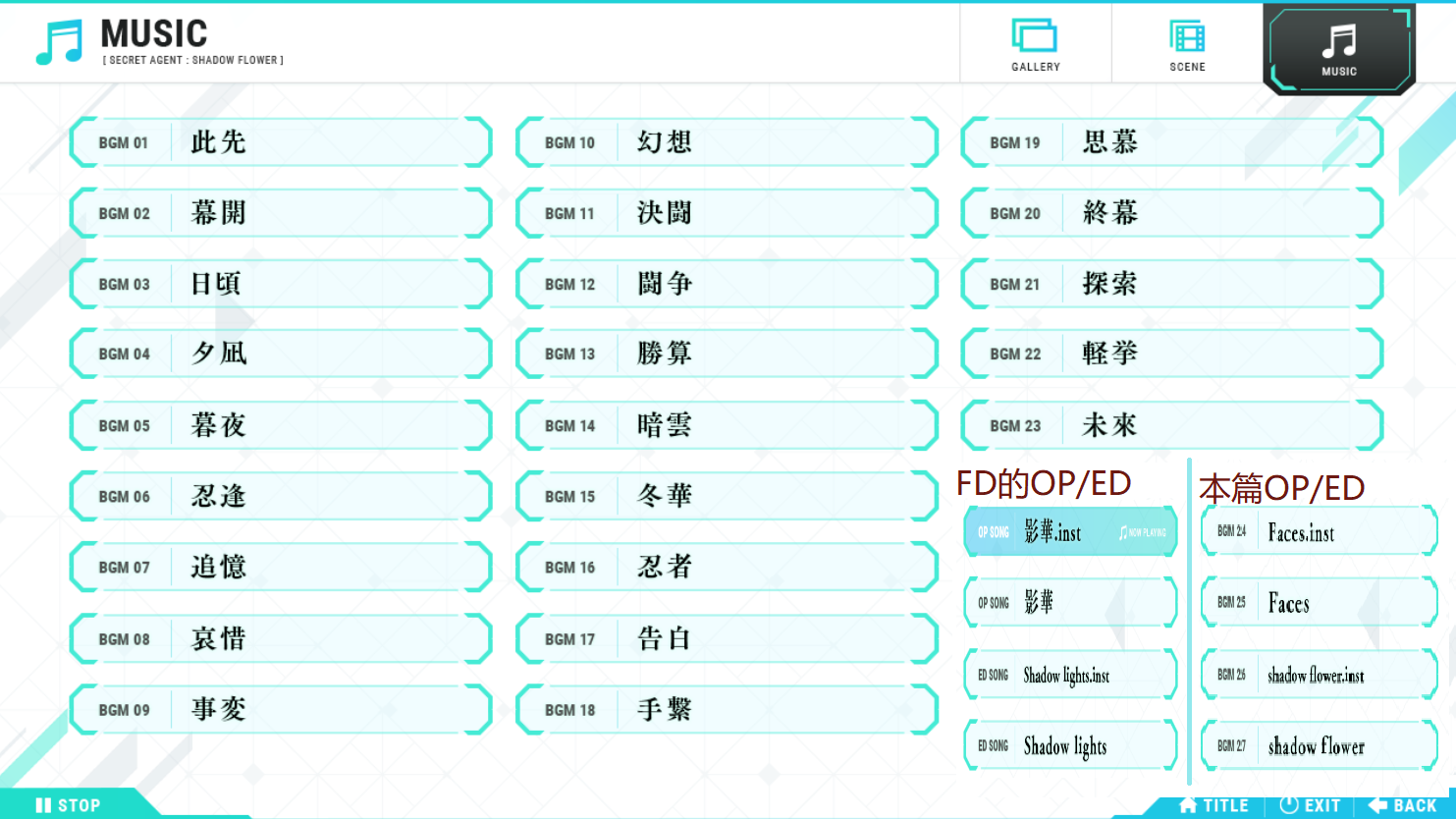Play BGM 18 手繋
1456x819 pixels.
[727, 709]
